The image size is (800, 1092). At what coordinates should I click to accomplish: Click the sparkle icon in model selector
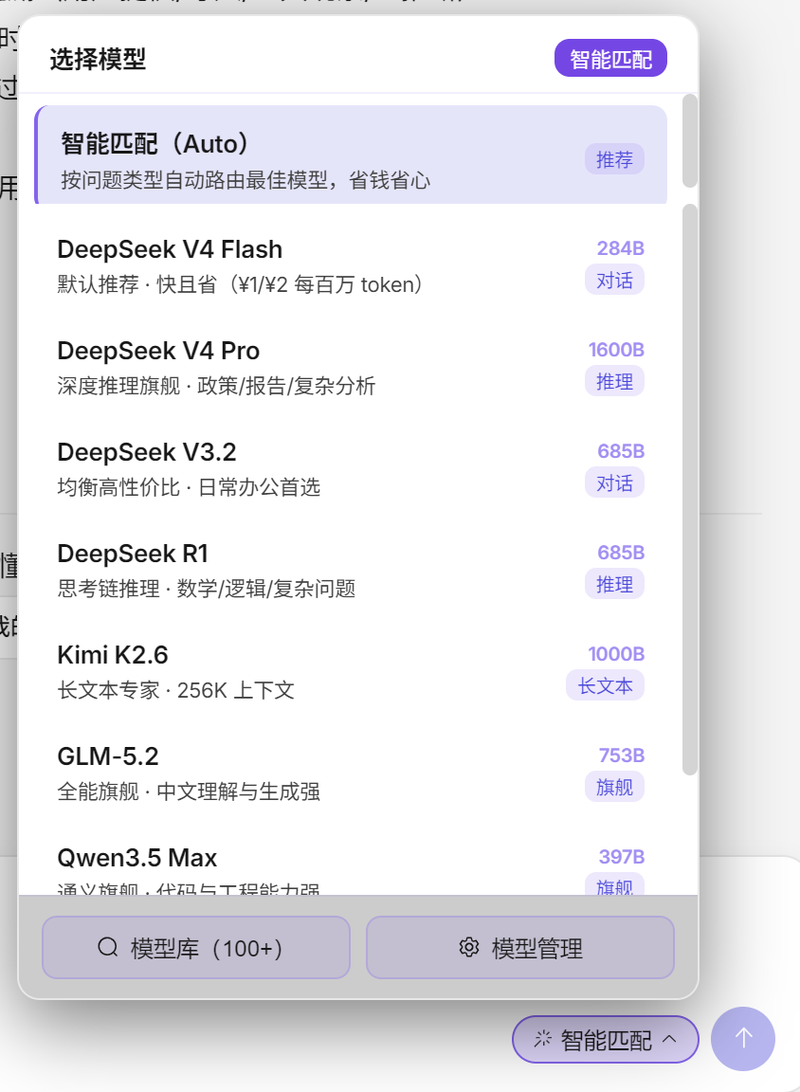[542, 1039]
